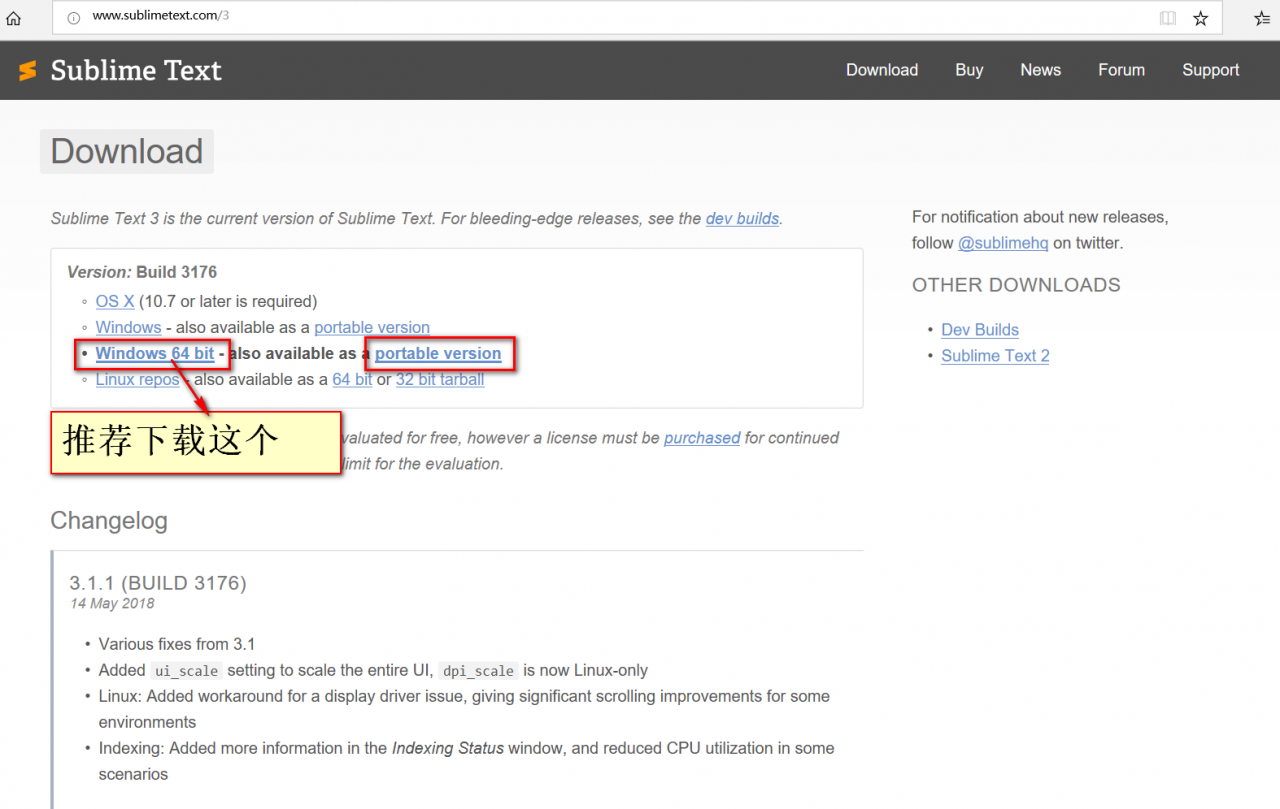
Task: Download the Linux 64 bit tarball
Action: point(352,379)
